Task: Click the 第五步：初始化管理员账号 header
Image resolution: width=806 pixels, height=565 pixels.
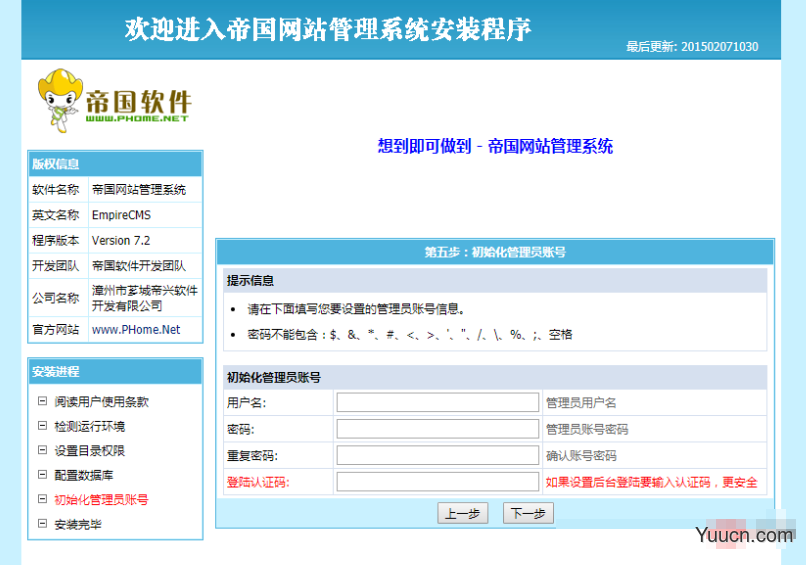Action: pyautogui.click(x=495, y=252)
